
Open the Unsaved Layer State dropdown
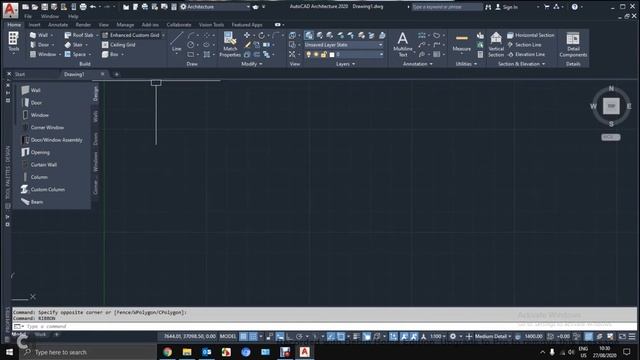pos(343,45)
